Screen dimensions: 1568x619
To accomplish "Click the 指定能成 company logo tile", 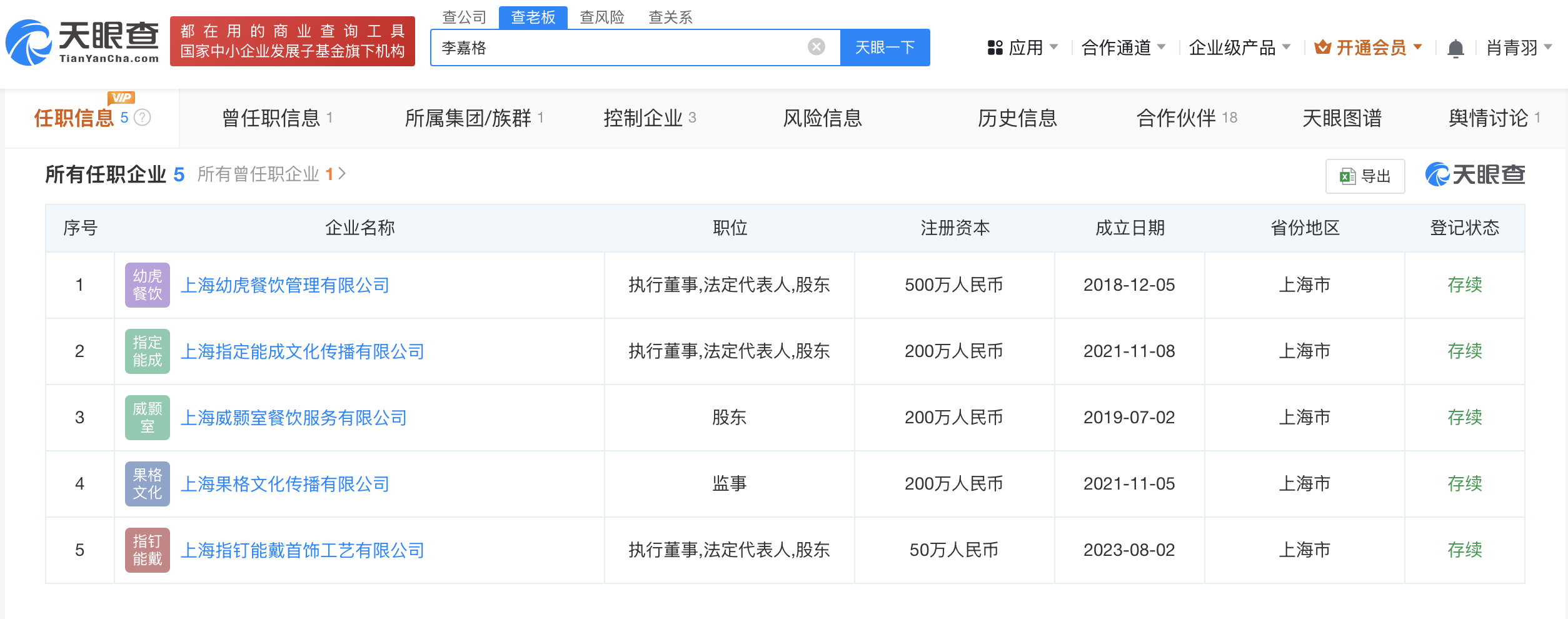I will pos(148,351).
